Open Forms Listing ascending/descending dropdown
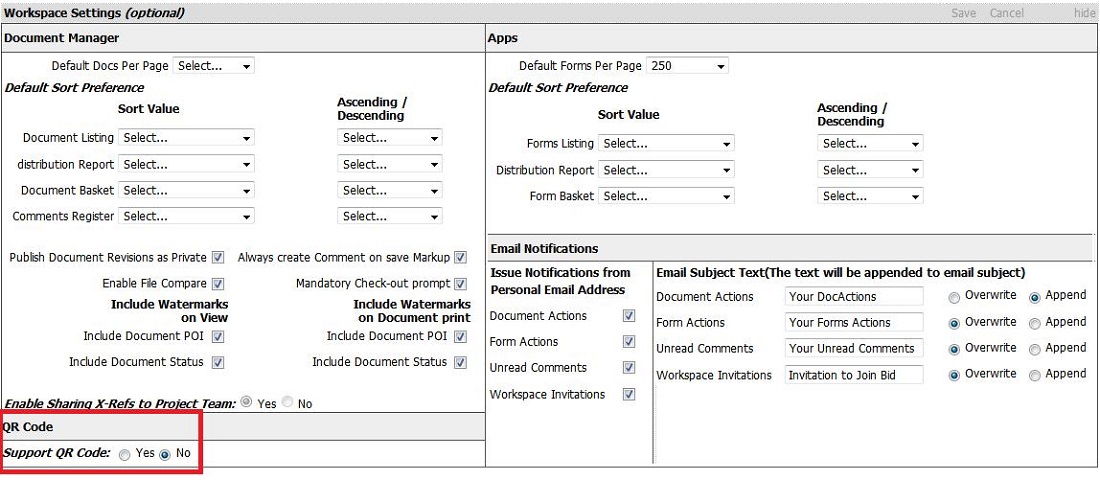1100x480 pixels. [x=870, y=144]
